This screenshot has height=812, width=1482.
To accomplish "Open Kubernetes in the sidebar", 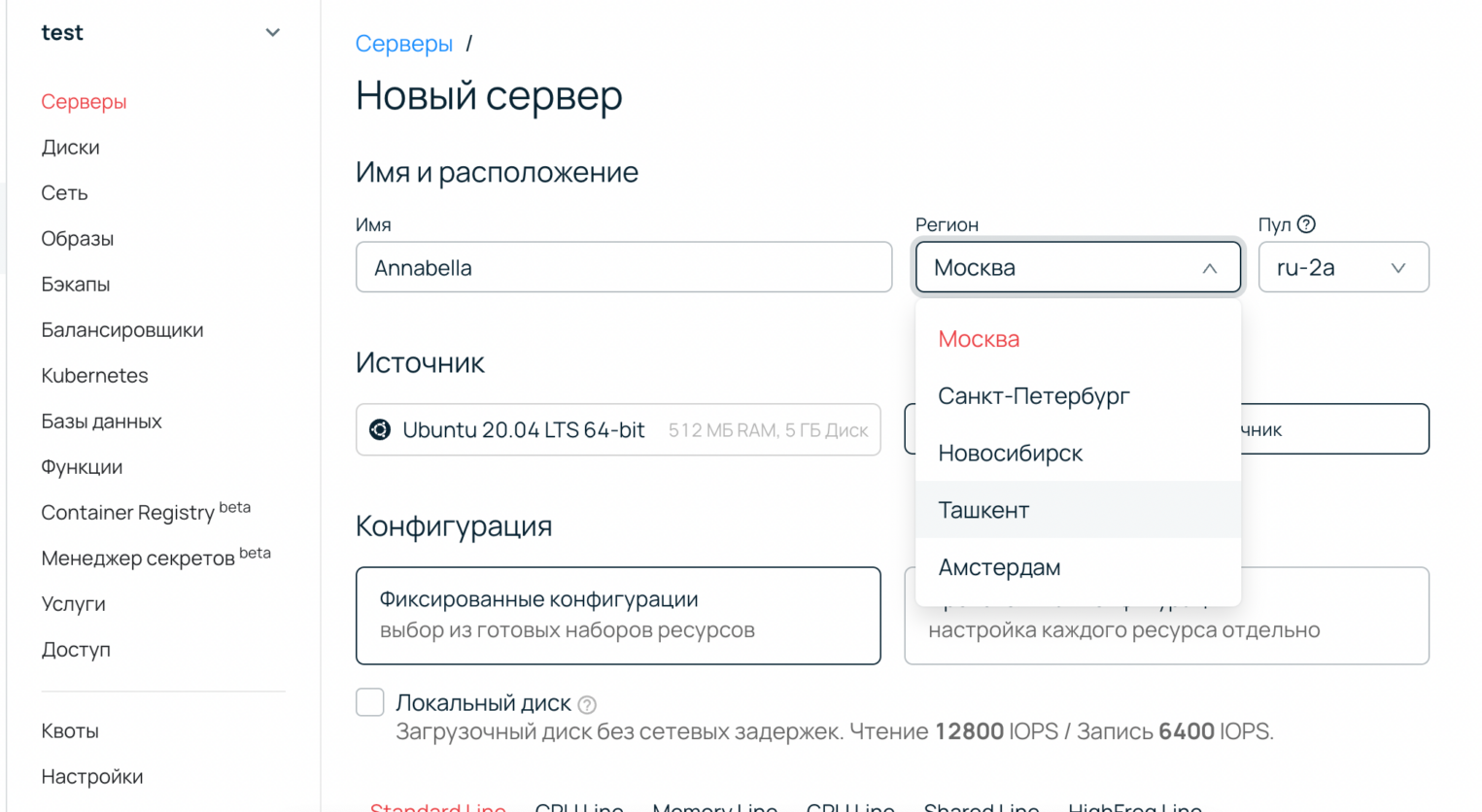I will pyautogui.click(x=94, y=376).
